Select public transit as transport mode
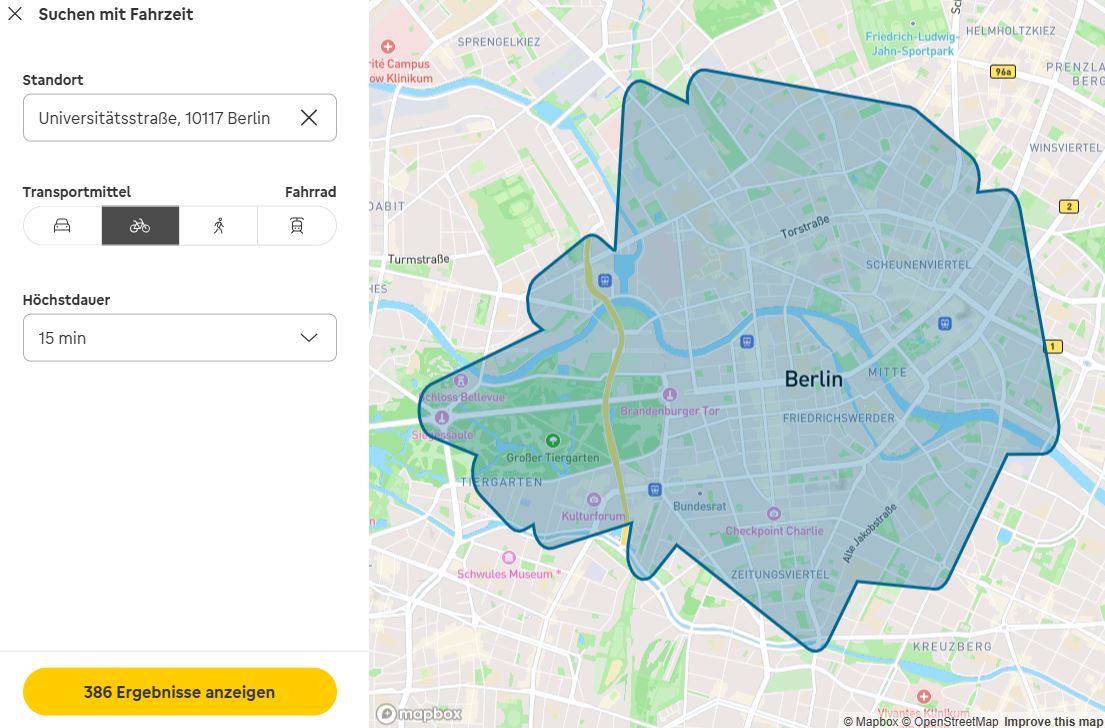This screenshot has width=1105, height=728. pyautogui.click(x=297, y=226)
